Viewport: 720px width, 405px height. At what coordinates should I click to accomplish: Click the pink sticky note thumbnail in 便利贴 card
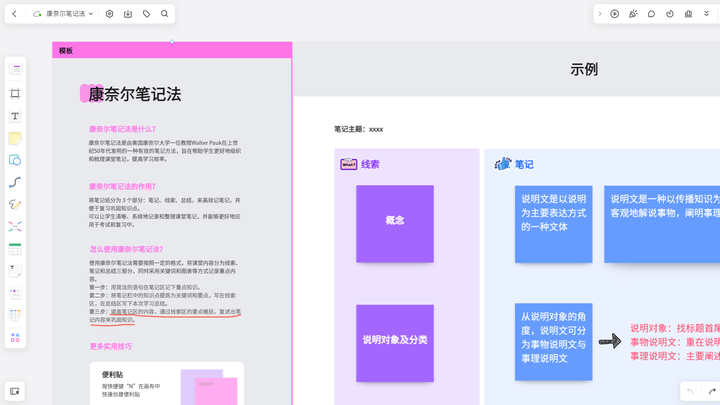tap(216, 391)
